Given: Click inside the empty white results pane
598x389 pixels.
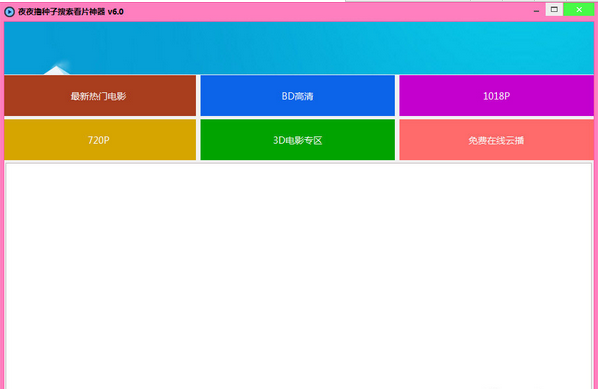Looking at the screenshot, I should 299,276.
